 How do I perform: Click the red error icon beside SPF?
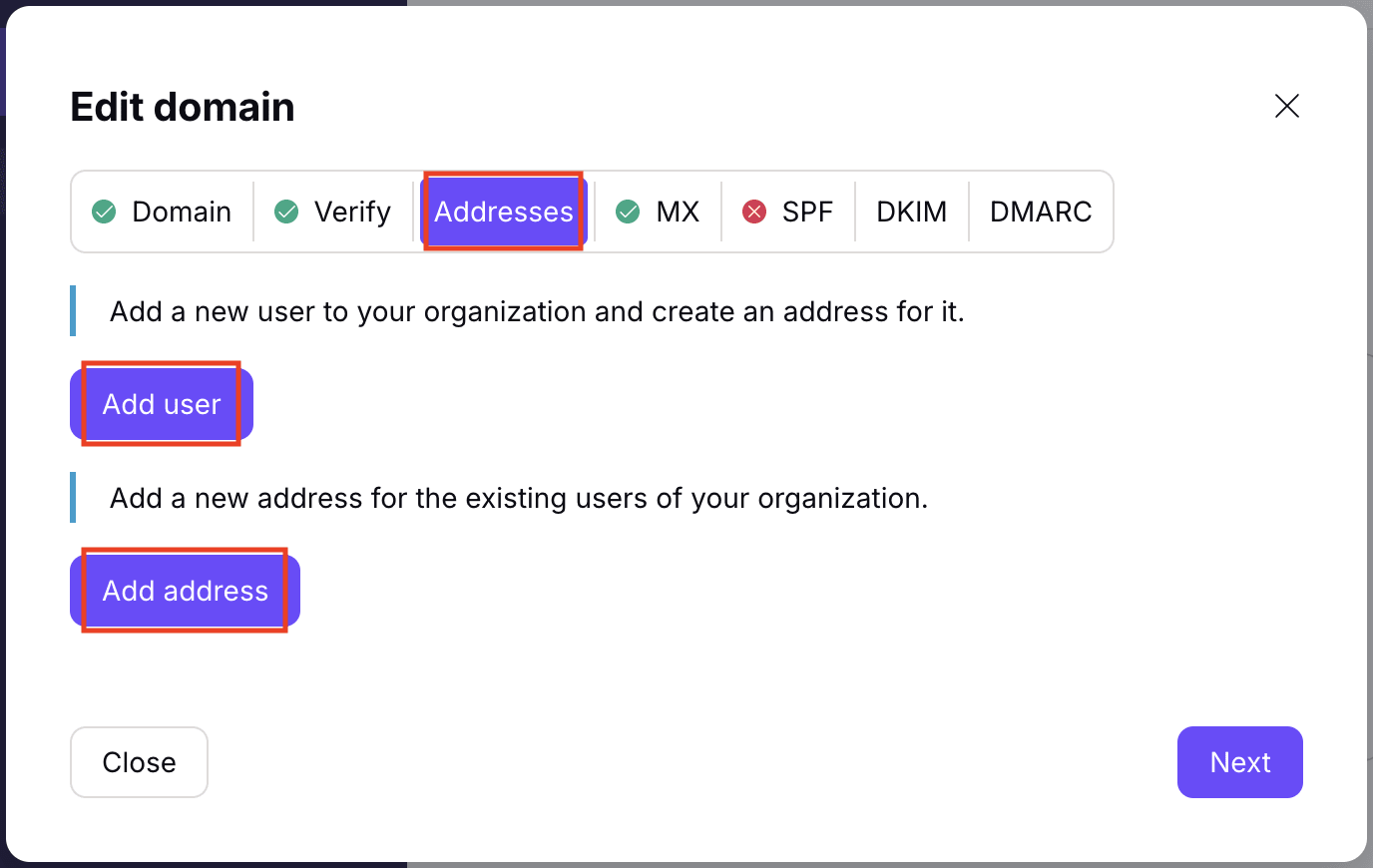tap(753, 212)
